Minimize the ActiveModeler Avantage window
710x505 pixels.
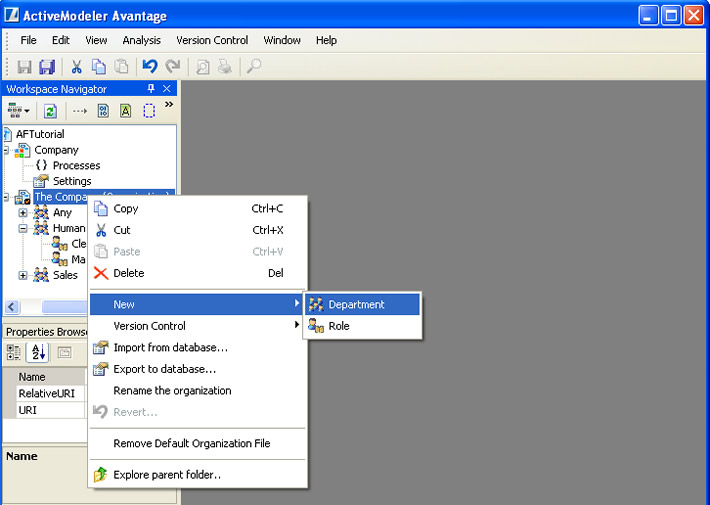pyautogui.click(x=648, y=16)
